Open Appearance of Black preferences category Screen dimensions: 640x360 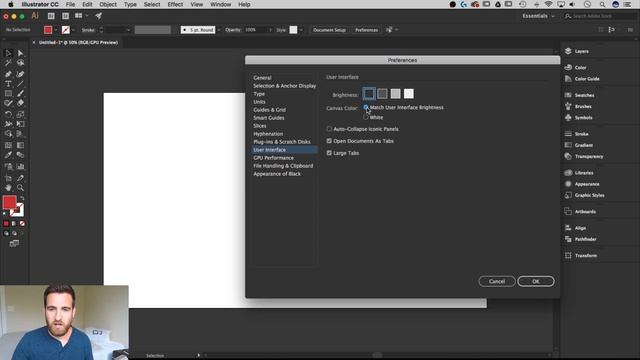tap(277, 174)
